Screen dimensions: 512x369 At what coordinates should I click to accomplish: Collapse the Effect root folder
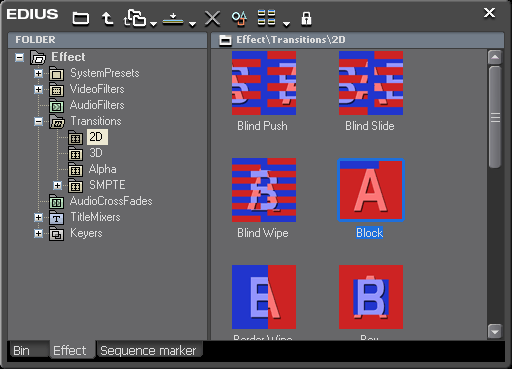coord(20,58)
